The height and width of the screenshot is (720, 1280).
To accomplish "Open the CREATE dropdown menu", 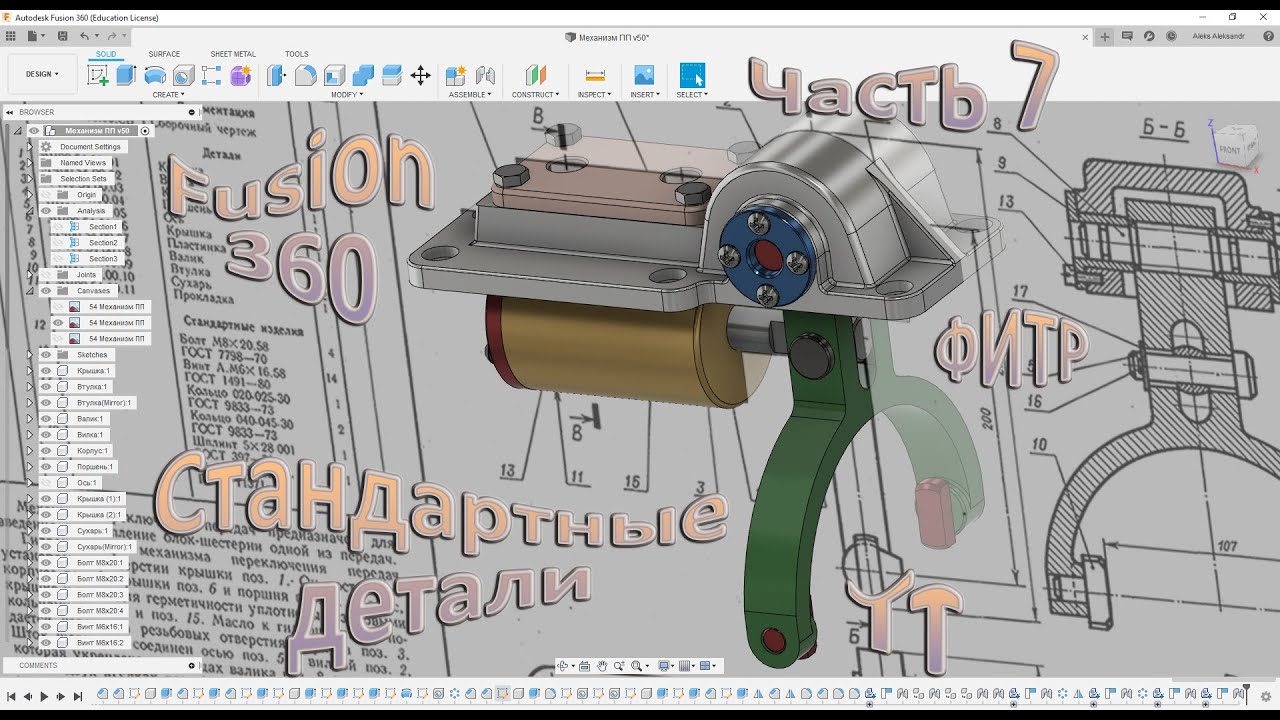I will tap(168, 95).
